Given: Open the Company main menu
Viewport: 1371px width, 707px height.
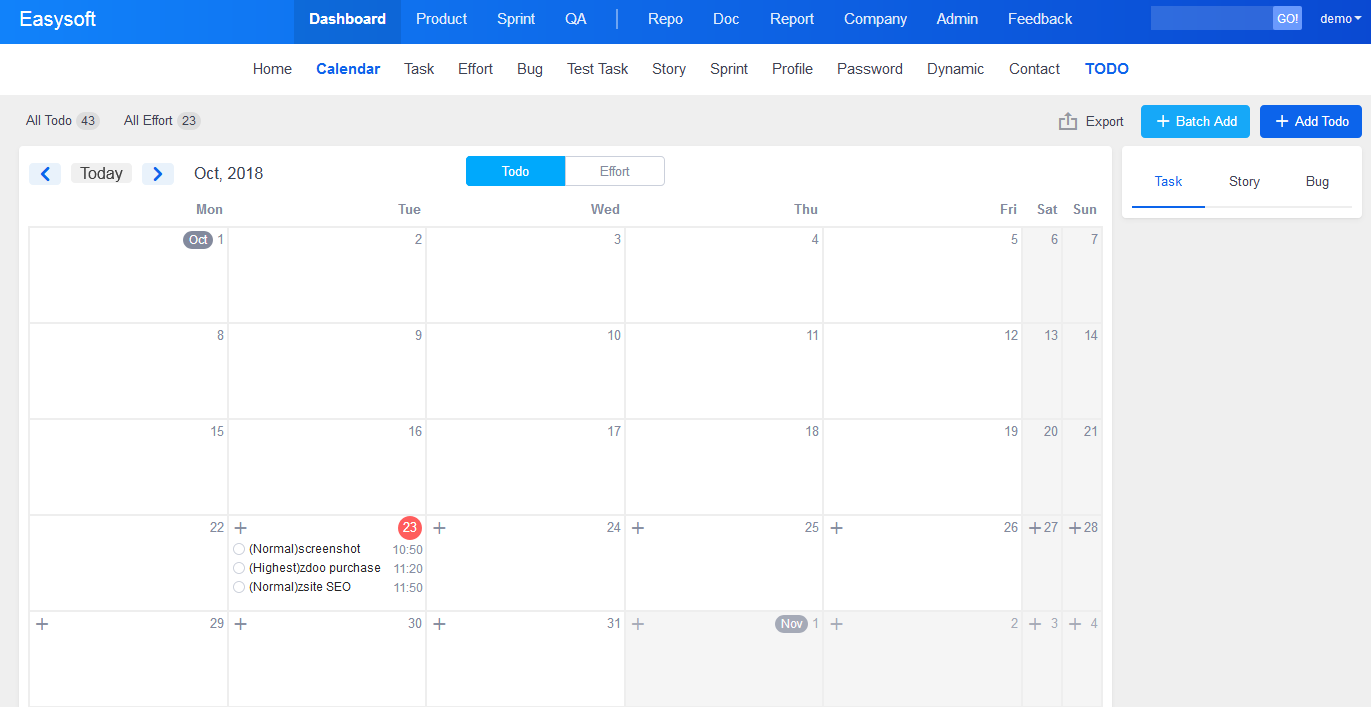Looking at the screenshot, I should [875, 19].
